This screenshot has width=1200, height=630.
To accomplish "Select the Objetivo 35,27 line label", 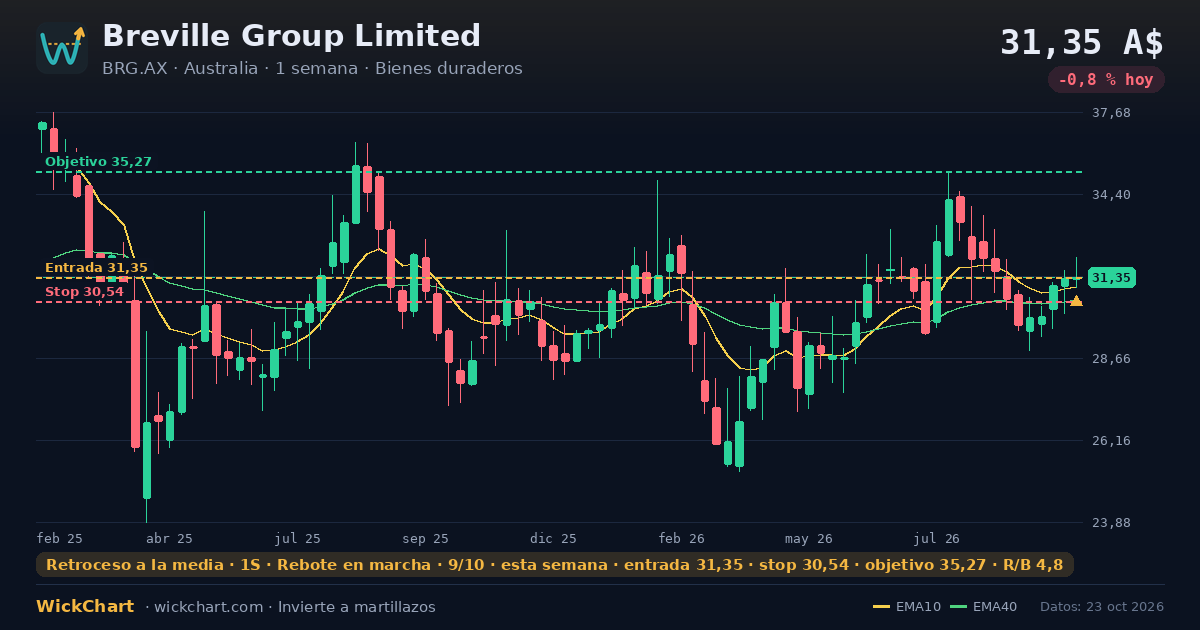I will pyautogui.click(x=98, y=161).
